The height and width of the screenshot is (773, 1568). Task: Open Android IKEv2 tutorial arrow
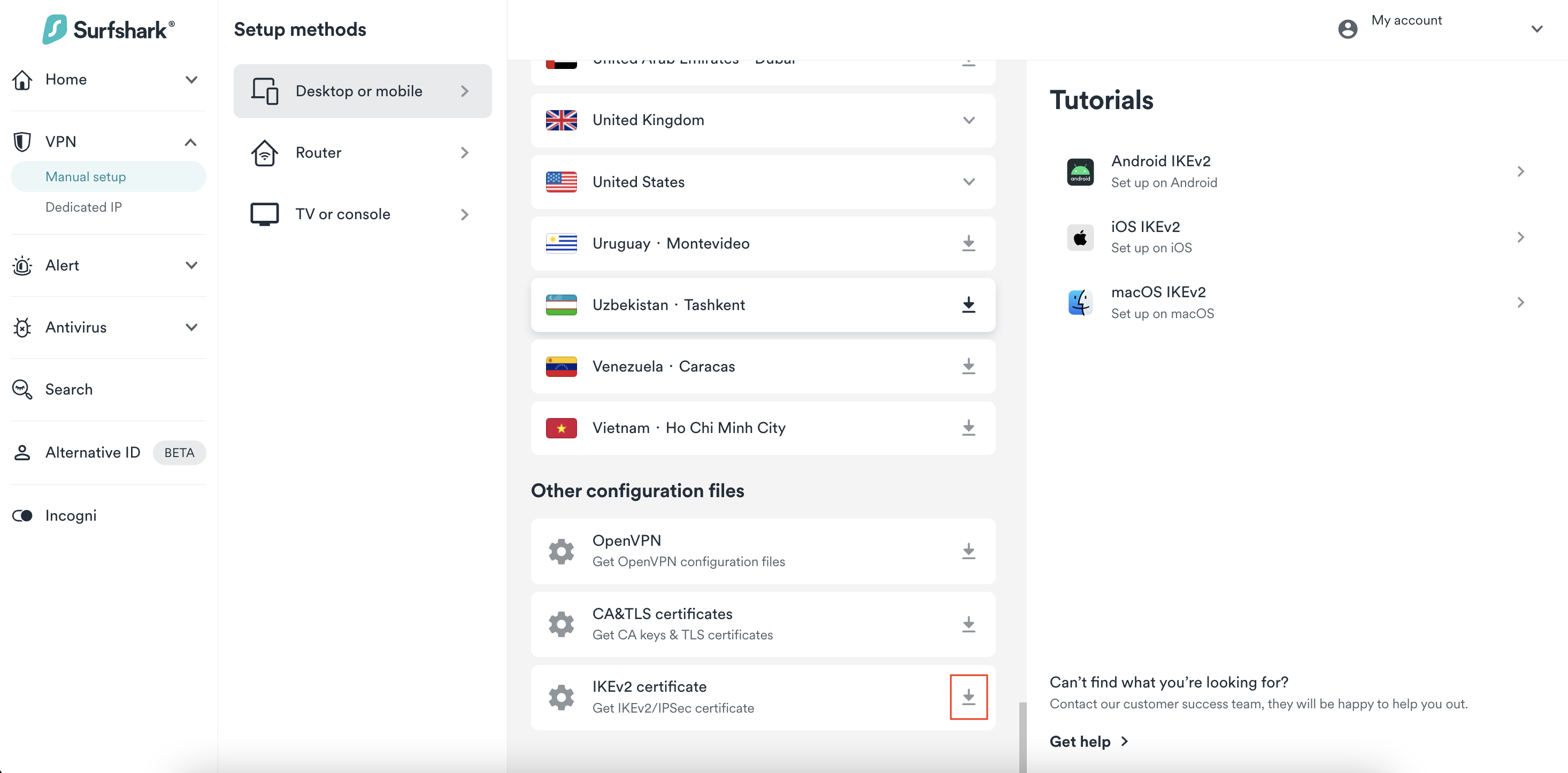(1520, 172)
